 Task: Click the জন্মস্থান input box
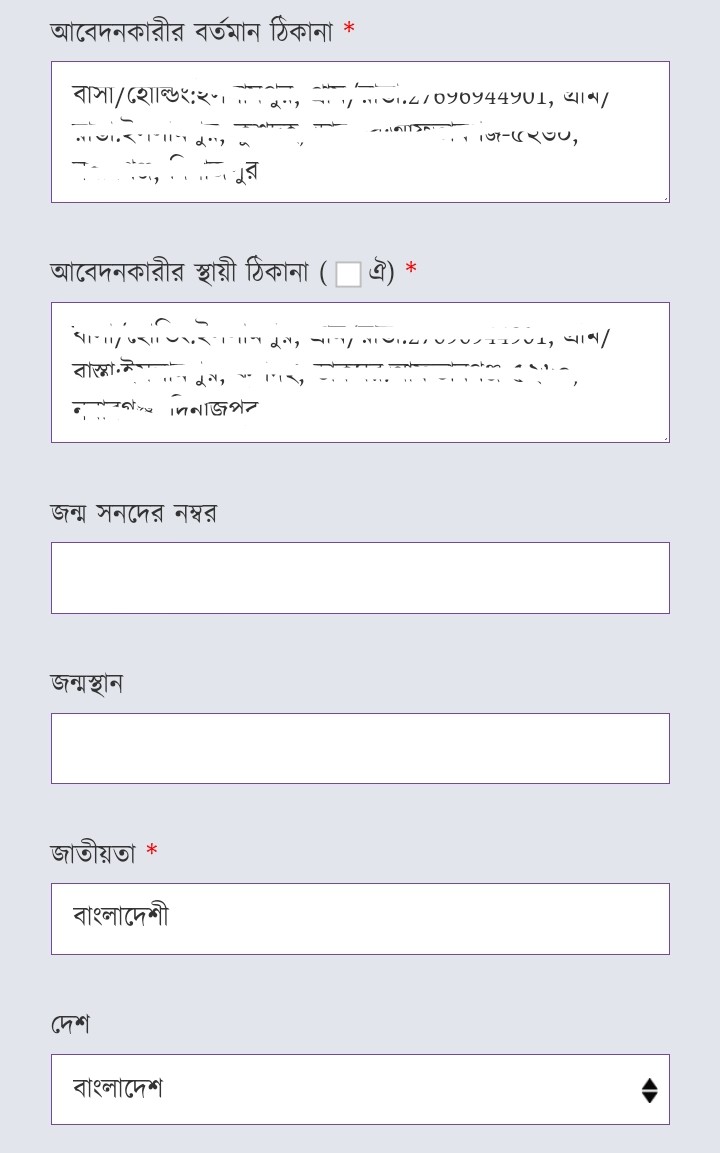360,748
